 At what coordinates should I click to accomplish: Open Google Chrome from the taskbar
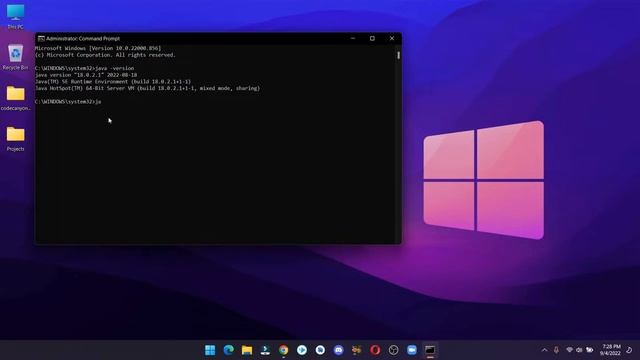point(283,350)
